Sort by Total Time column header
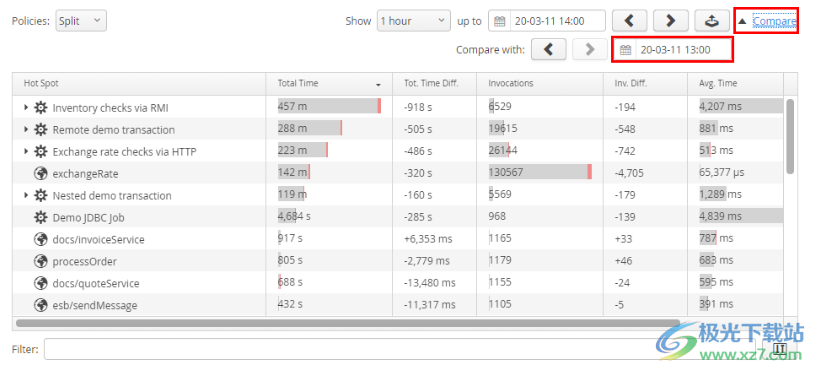This screenshot has height=371, width=815. [x=329, y=84]
